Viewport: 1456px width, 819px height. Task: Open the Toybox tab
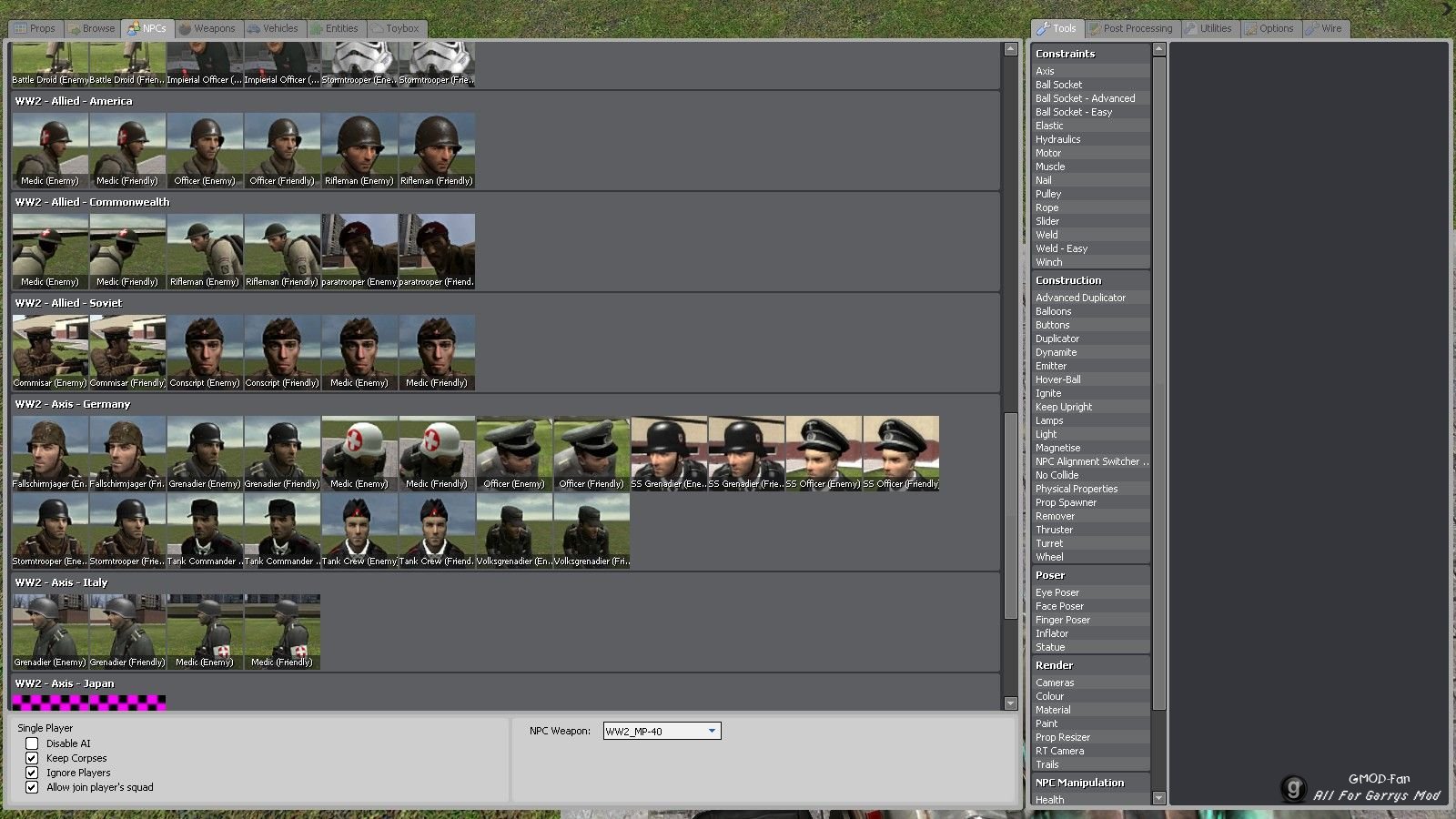coord(396,28)
